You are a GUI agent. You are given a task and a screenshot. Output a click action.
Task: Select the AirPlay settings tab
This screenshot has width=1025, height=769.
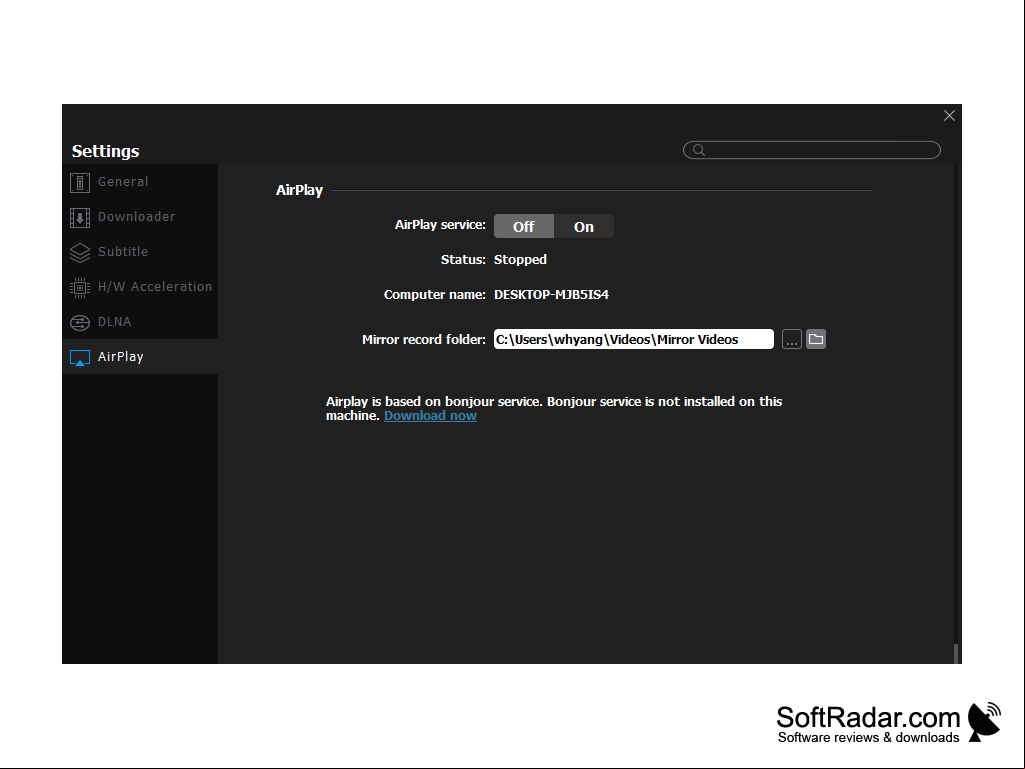[140, 356]
